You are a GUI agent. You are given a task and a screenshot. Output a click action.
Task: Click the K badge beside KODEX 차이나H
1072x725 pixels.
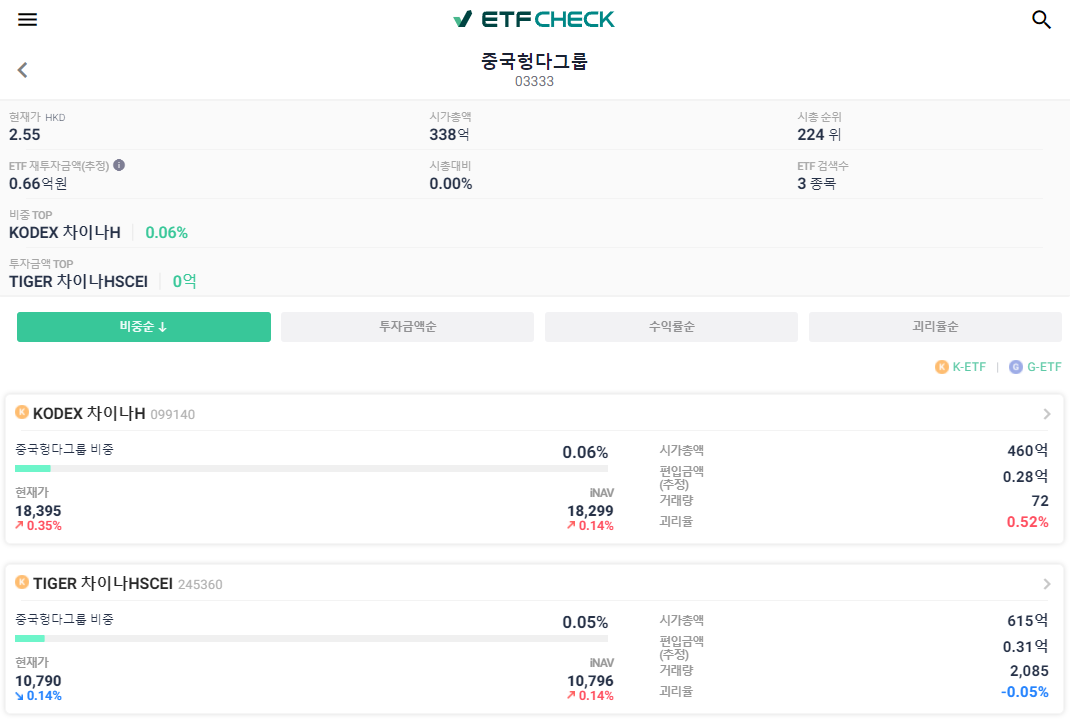coord(22,412)
